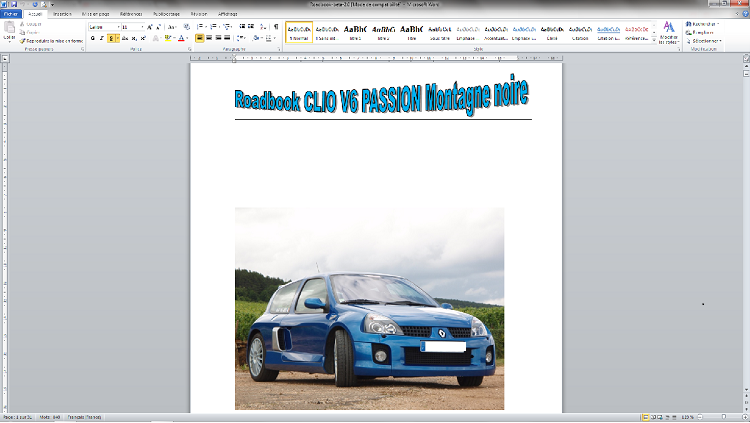750x423 pixels.
Task: Click the Copier (Copy) command
Action: point(30,32)
